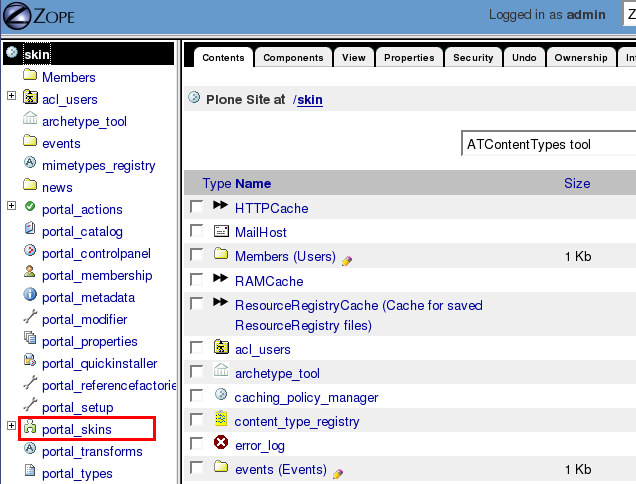
Task: Click the skin root icon in tree
Action: click(x=12, y=52)
